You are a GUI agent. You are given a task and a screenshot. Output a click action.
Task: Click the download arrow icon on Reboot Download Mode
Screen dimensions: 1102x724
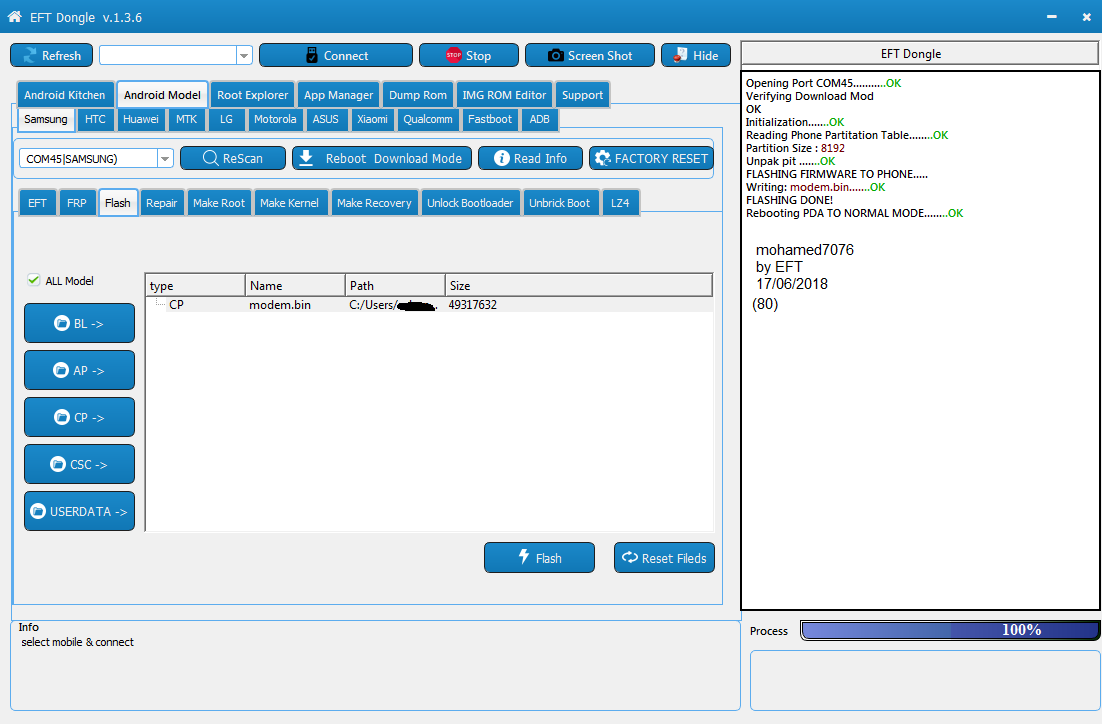coord(306,158)
